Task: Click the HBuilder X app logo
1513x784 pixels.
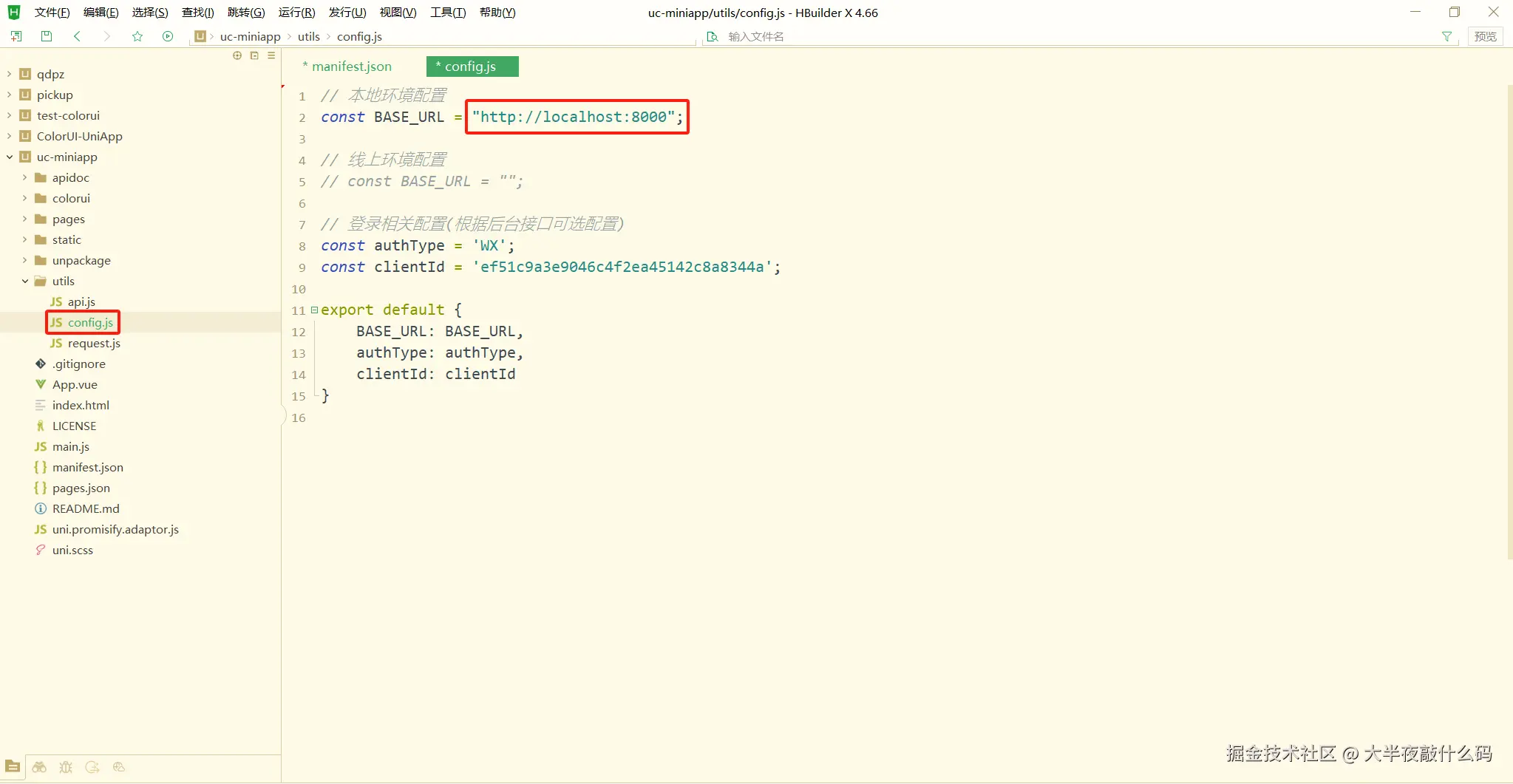Action: pyautogui.click(x=13, y=12)
